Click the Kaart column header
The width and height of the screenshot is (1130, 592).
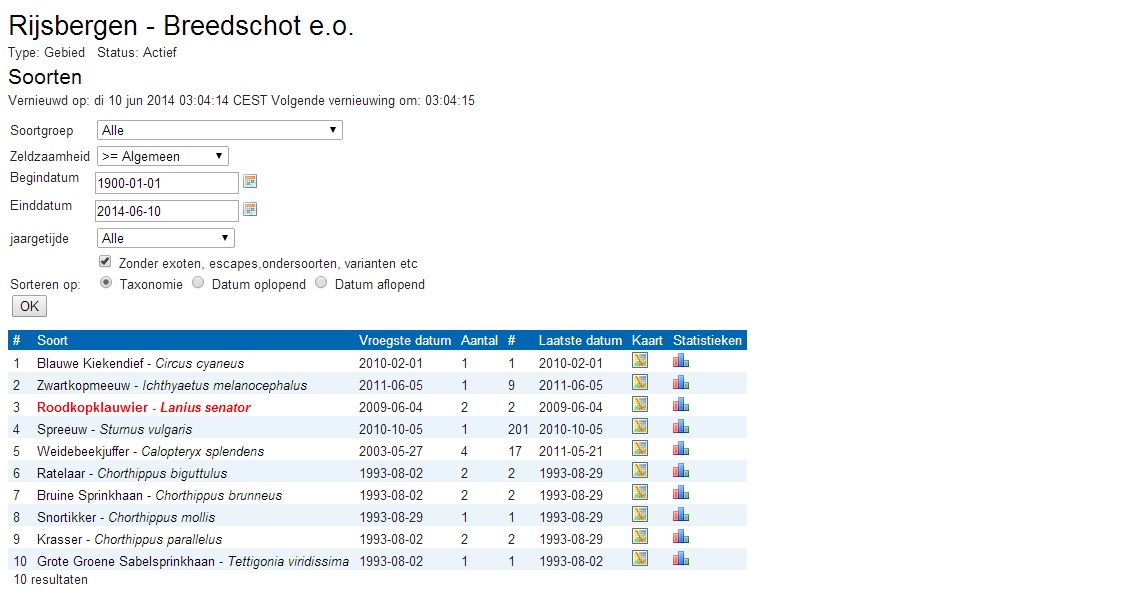647,340
